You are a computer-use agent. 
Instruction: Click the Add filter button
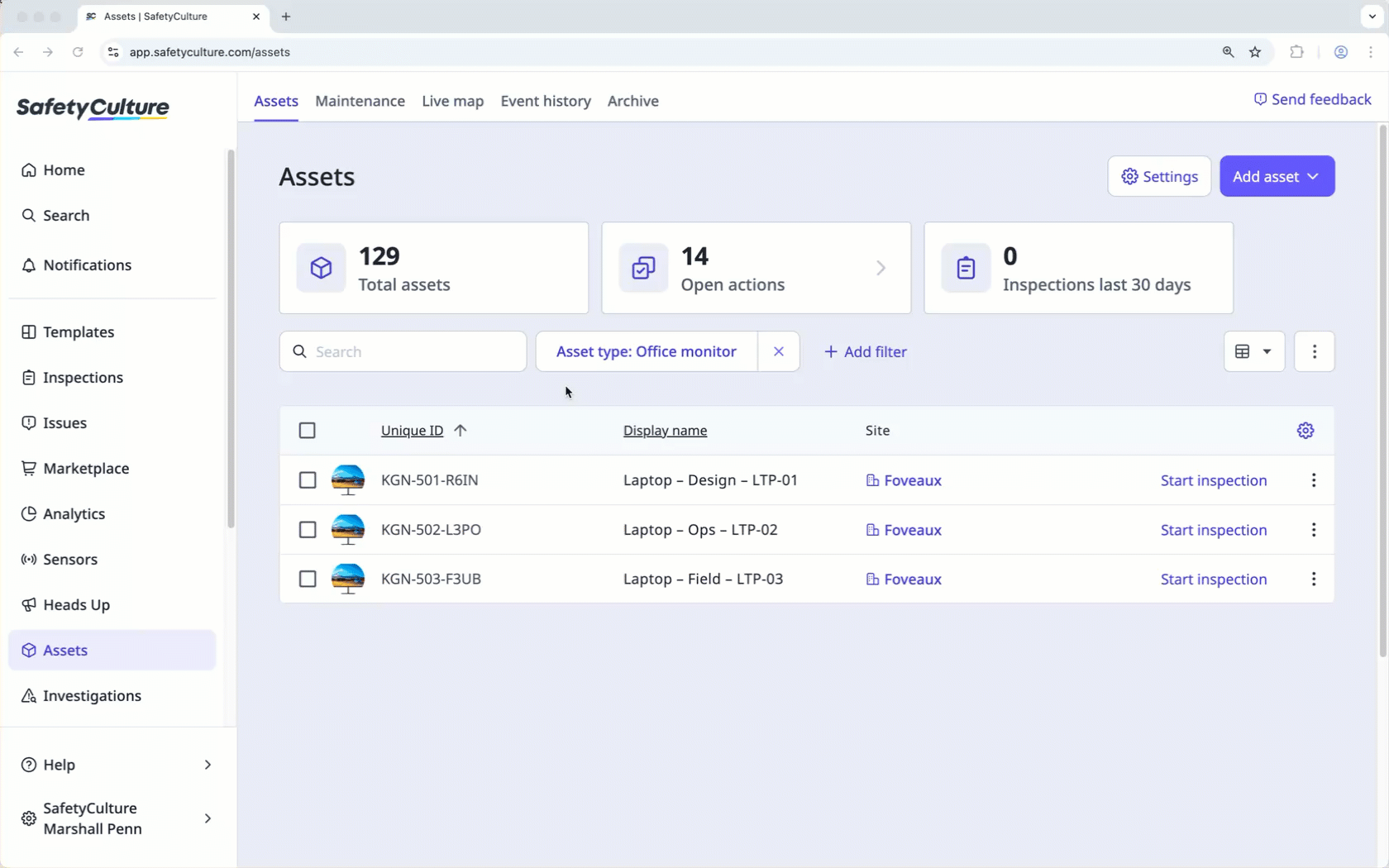pos(866,351)
